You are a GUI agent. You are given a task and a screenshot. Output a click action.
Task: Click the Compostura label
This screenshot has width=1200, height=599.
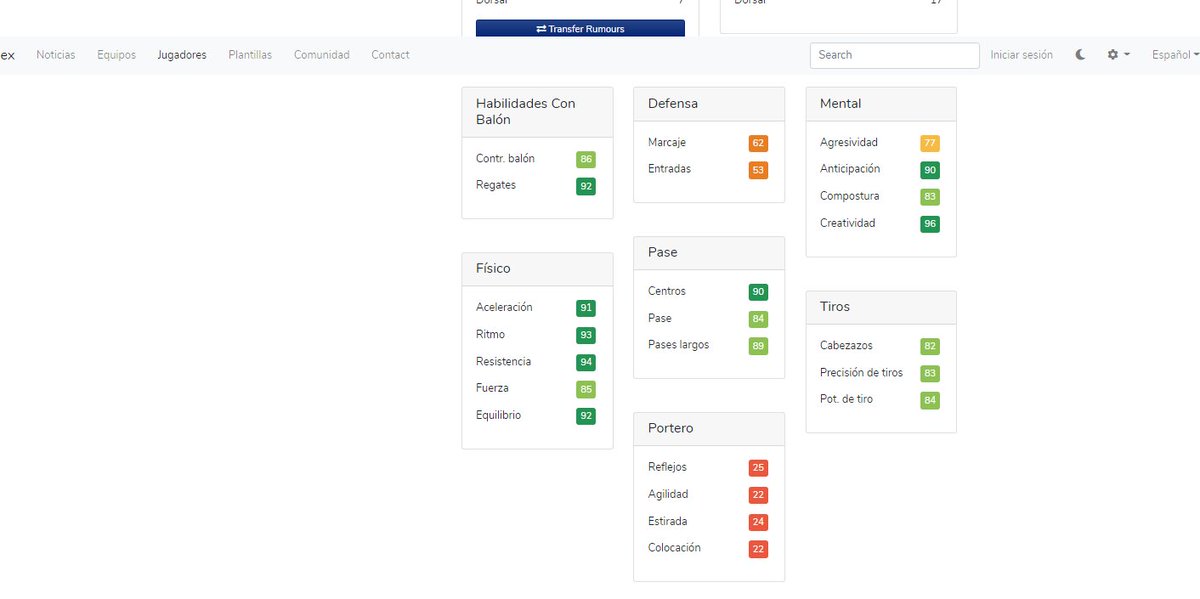point(850,196)
